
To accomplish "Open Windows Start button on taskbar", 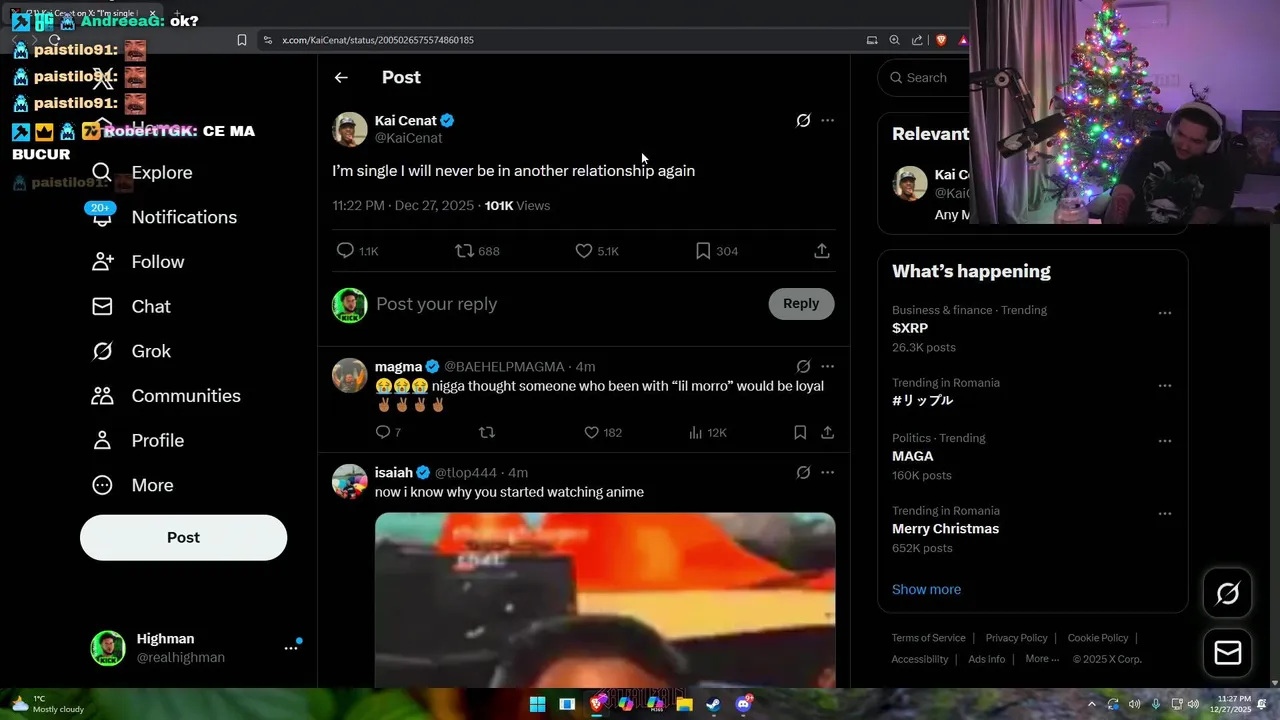I will (537, 704).
